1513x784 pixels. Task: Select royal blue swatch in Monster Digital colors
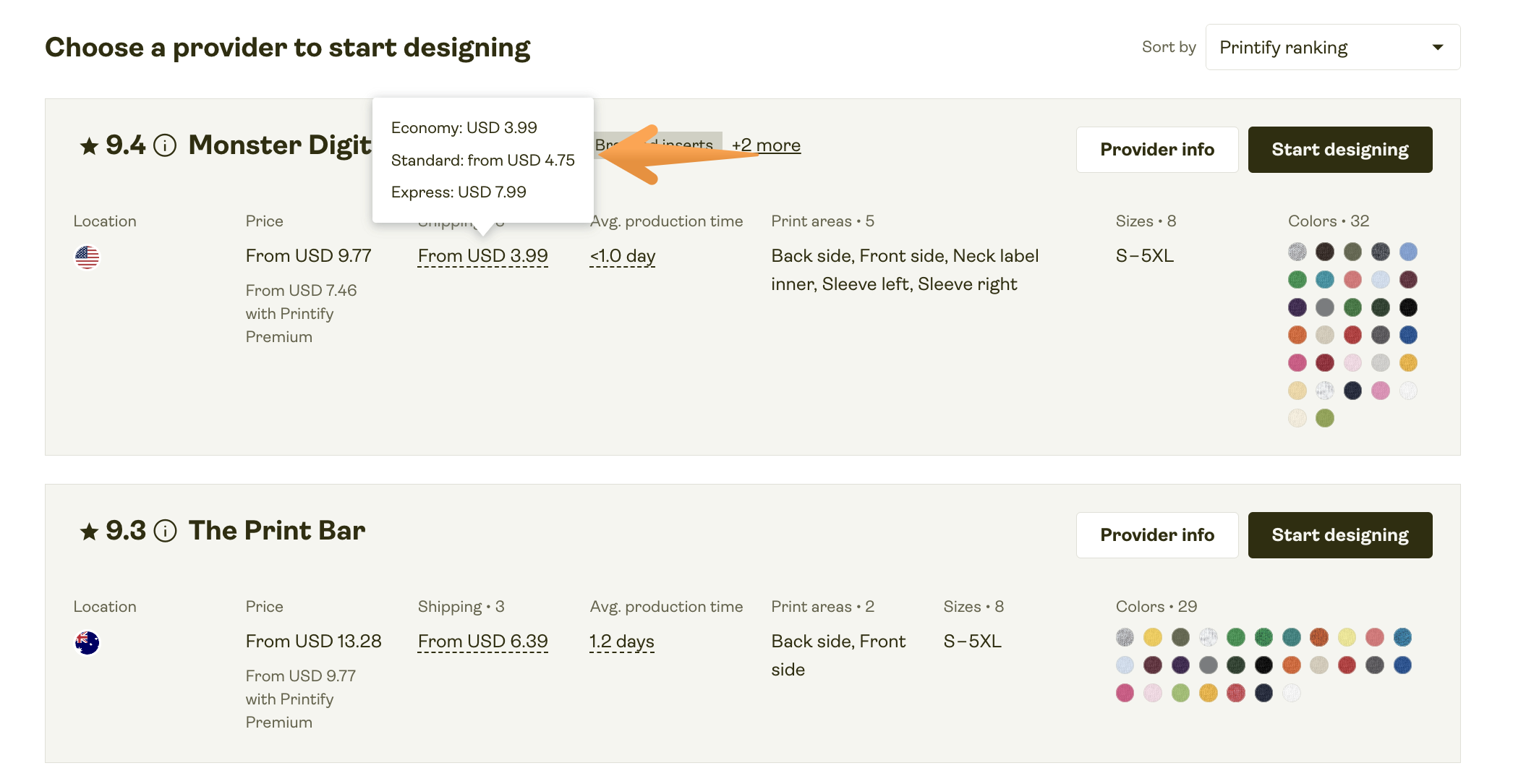click(1407, 335)
